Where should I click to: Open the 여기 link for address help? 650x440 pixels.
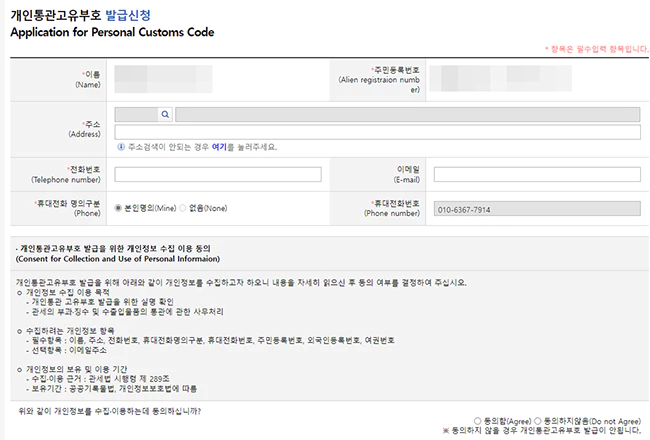click(219, 147)
